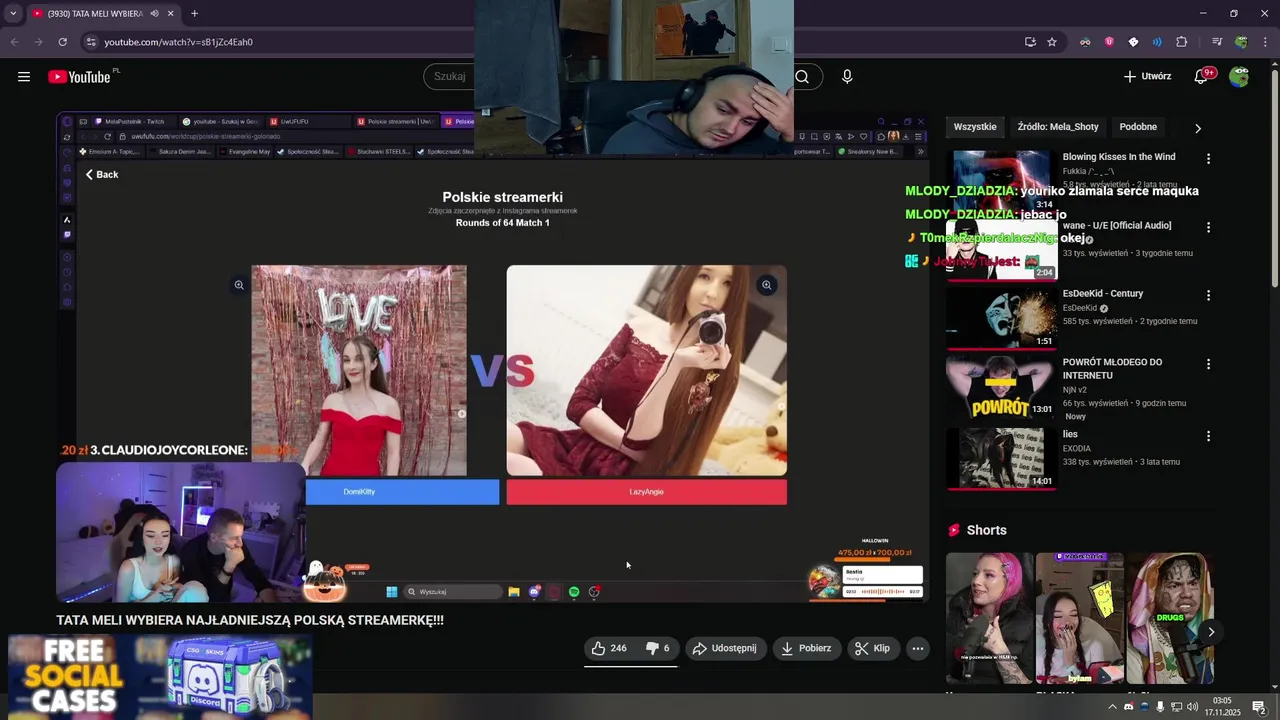Open the YouTube hamburger guide menu

(x=24, y=77)
